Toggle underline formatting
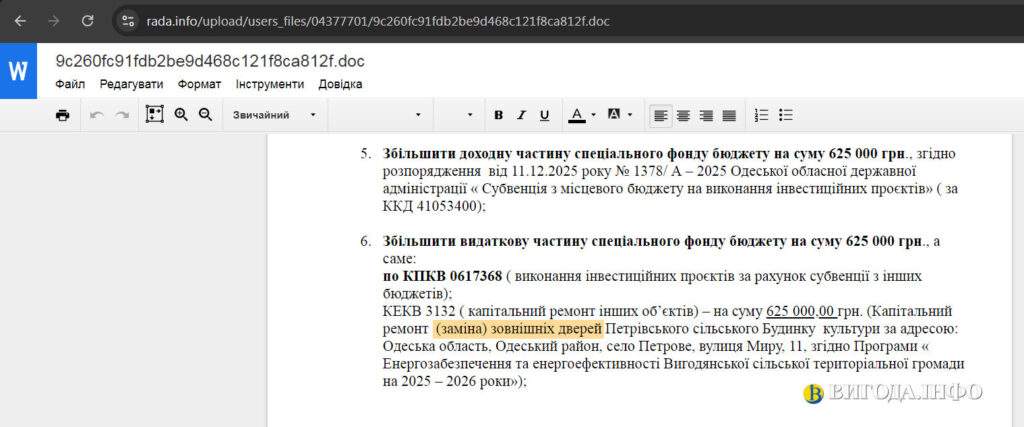Screen dimensions: 1024x427 (544, 115)
